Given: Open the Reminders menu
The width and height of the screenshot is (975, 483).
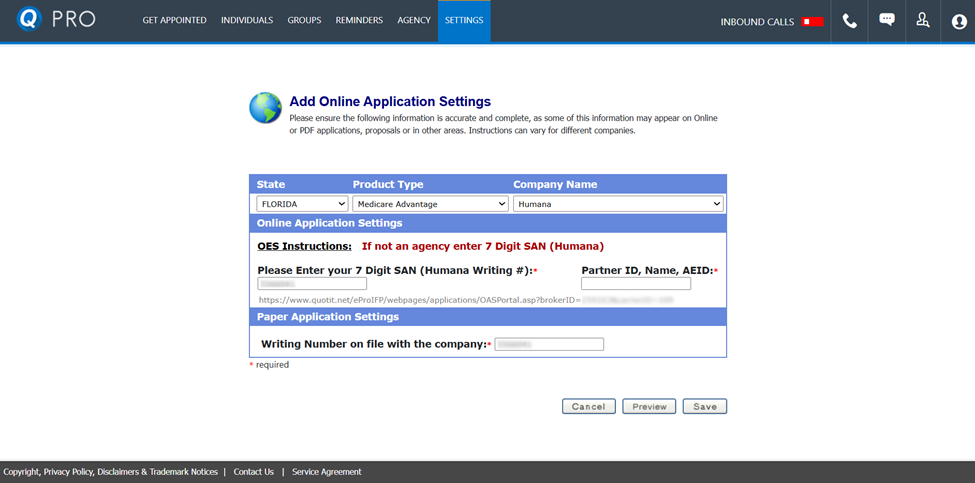Looking at the screenshot, I should click(x=359, y=21).
